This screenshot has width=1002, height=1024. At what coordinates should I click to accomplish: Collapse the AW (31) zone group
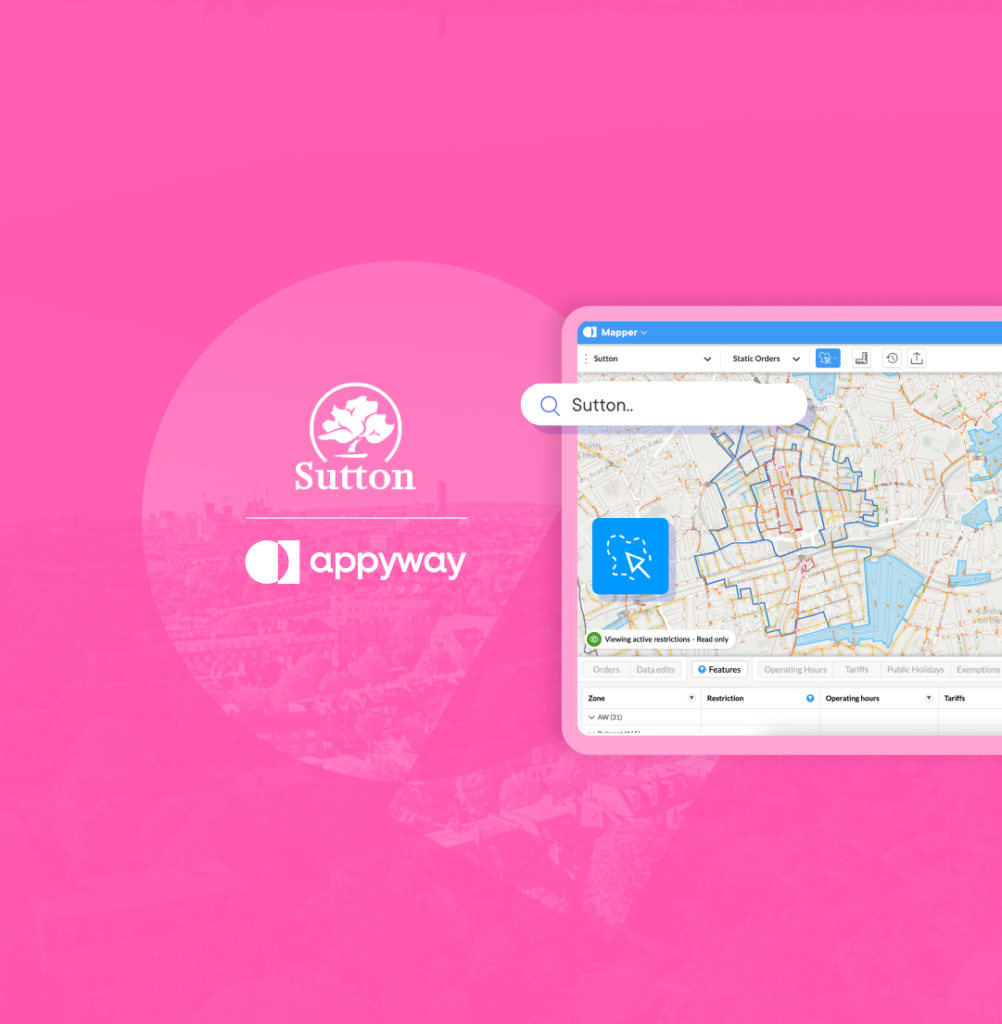(x=593, y=716)
